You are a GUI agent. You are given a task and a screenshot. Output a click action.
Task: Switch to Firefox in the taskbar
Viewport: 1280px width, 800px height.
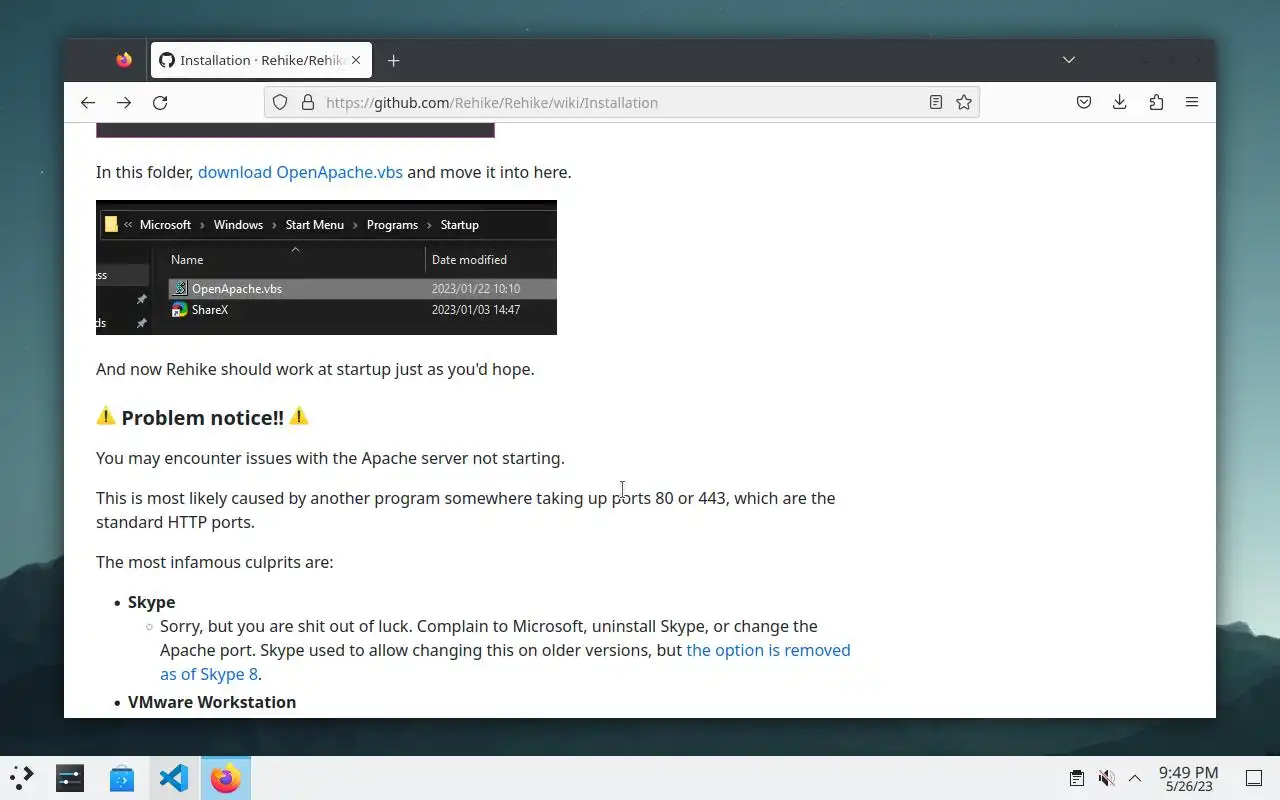(x=226, y=777)
